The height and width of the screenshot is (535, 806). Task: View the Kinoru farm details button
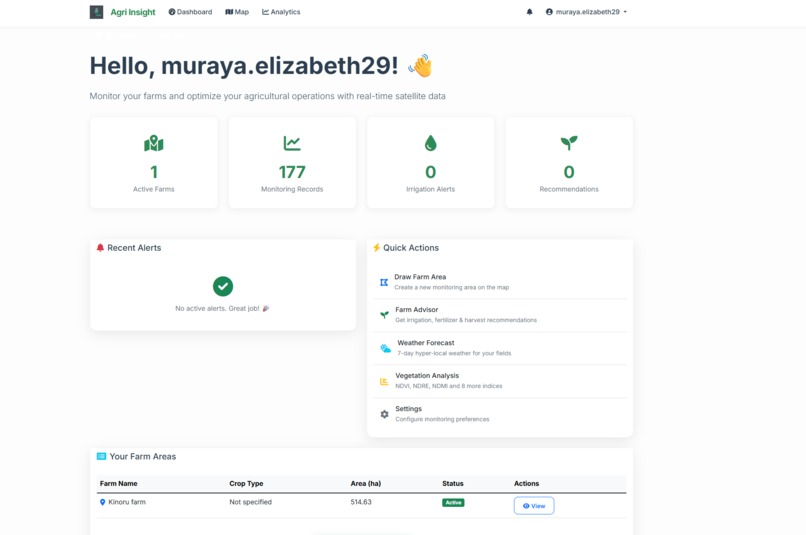(534, 506)
